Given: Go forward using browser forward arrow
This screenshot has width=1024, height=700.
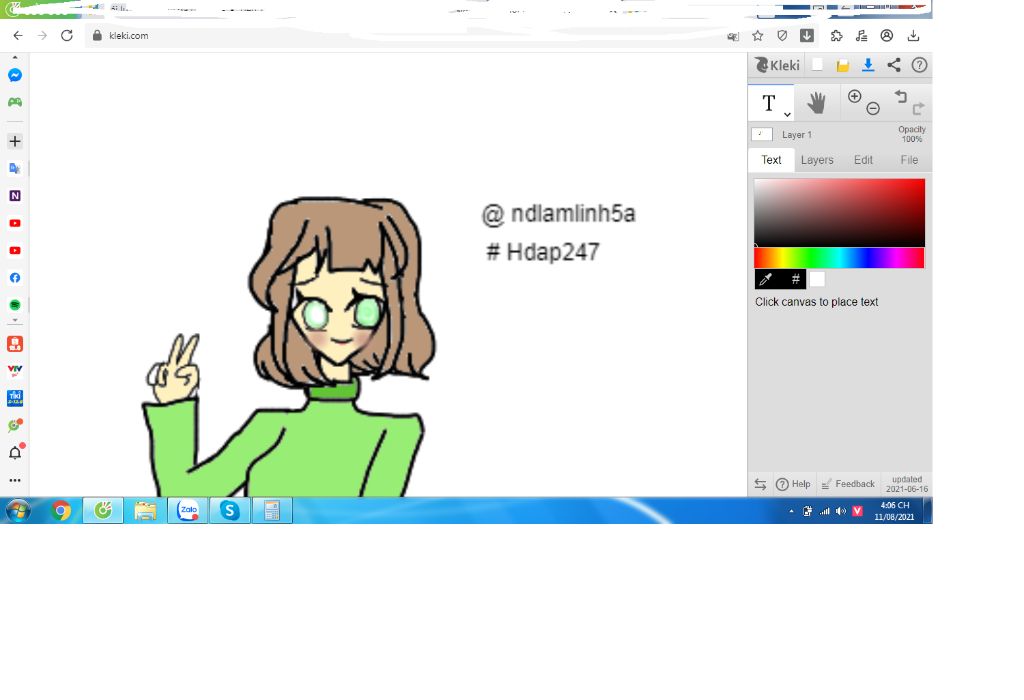Looking at the screenshot, I should point(42,36).
